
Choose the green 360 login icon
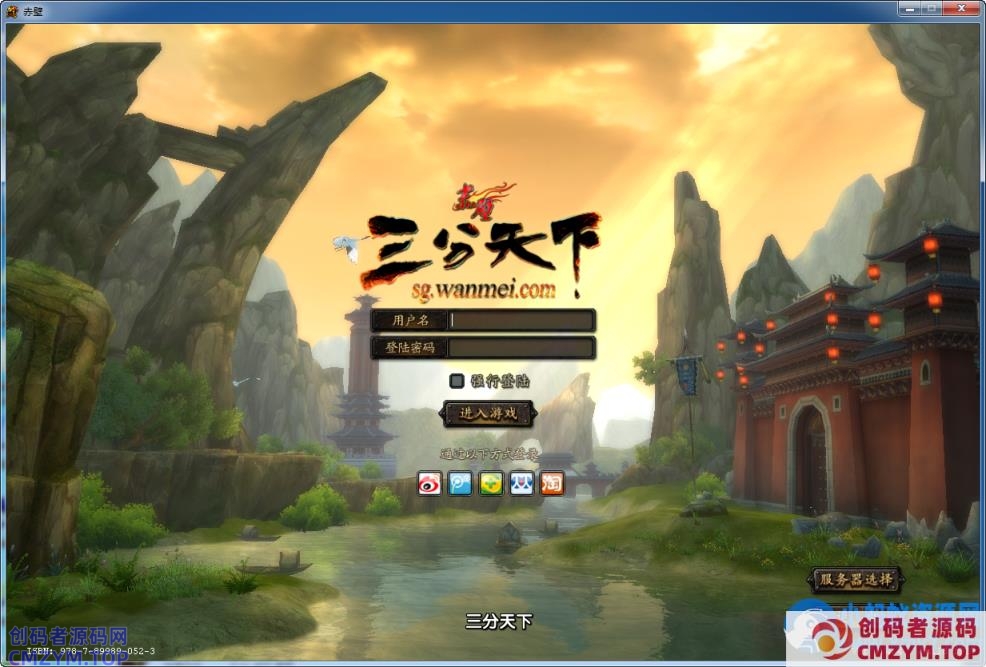pos(491,484)
